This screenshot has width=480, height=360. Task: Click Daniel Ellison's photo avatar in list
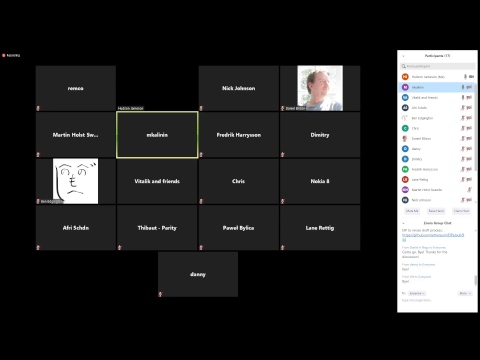click(x=405, y=138)
